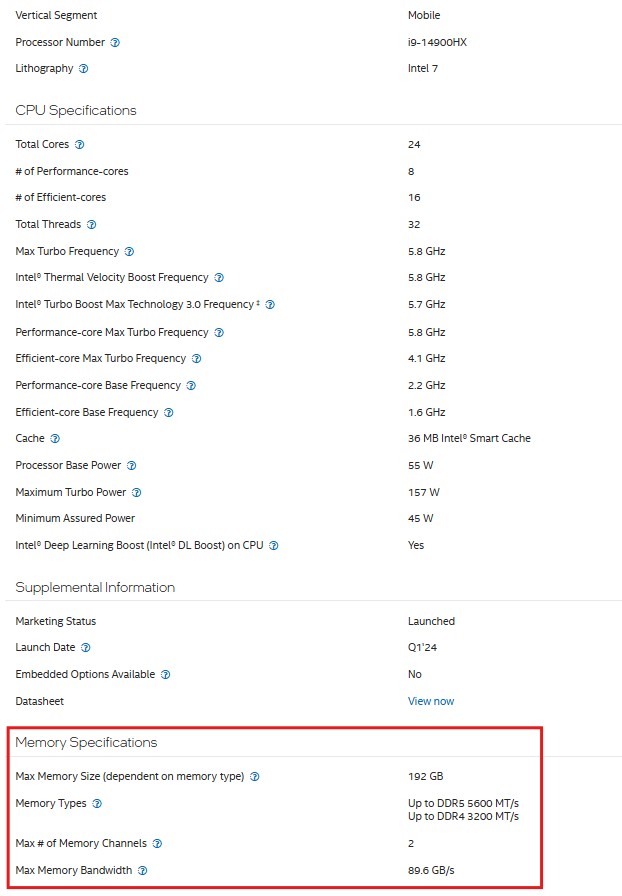Open help icon next to Cache
Image resolution: width=622 pixels, height=896 pixels.
point(55,439)
